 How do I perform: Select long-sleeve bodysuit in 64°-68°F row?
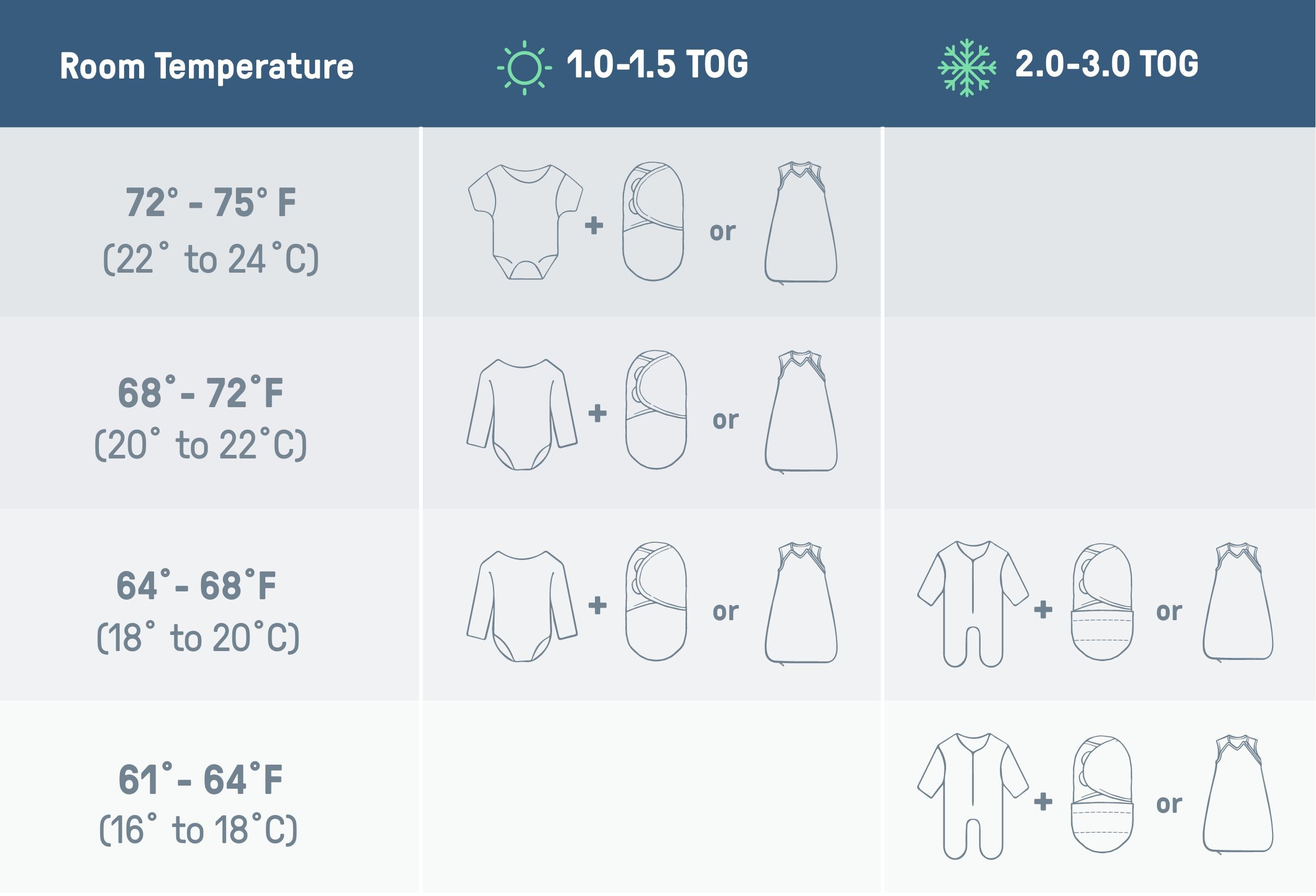[x=522, y=606]
